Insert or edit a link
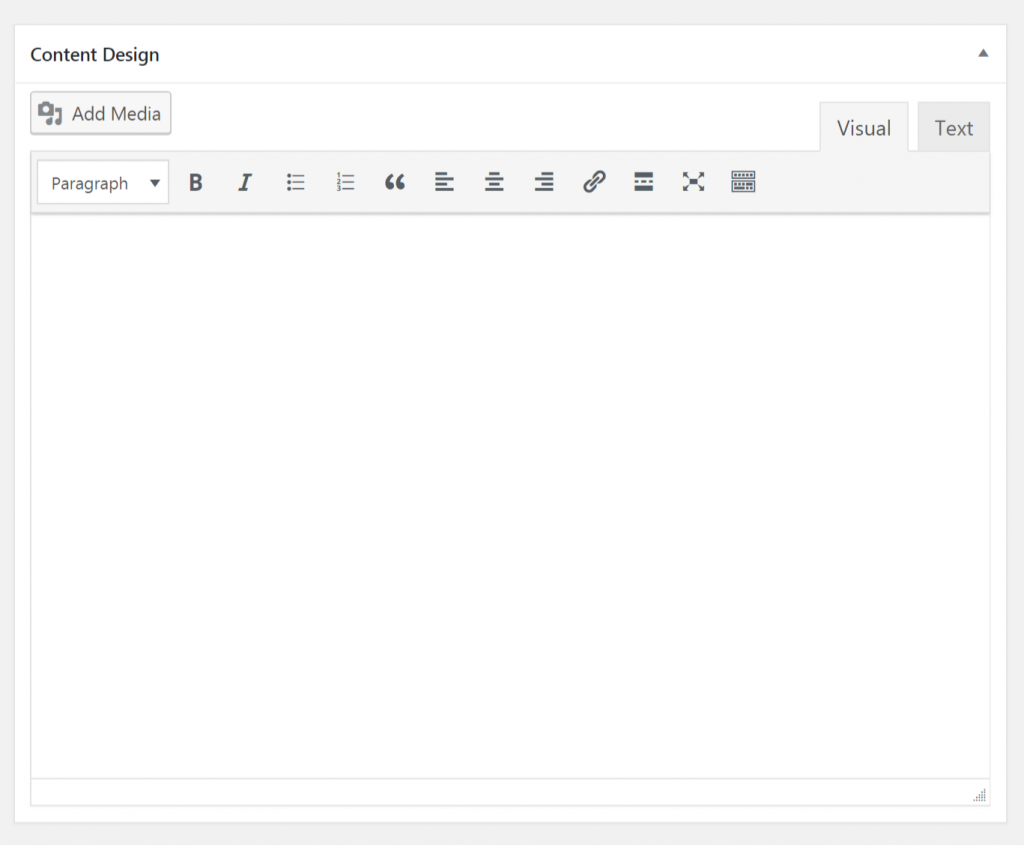The height and width of the screenshot is (845, 1024). (594, 182)
